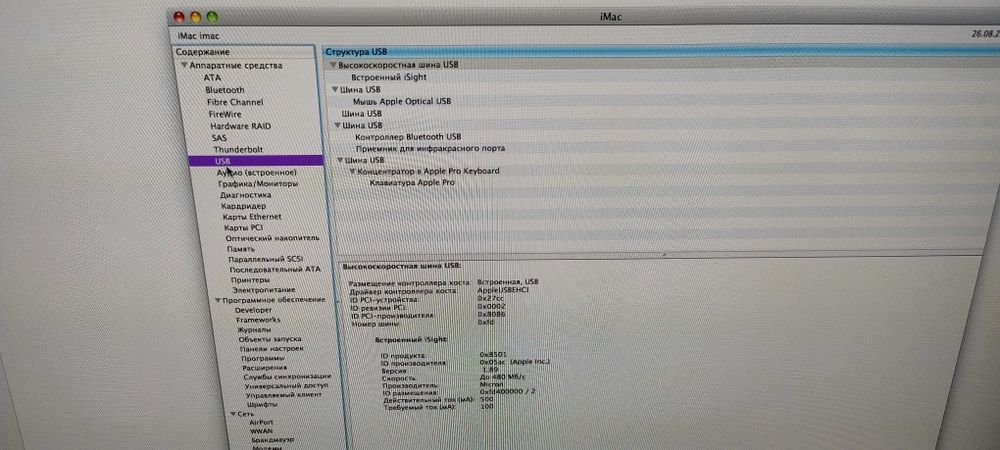Select highlighted USB sidebar entry
Image resolution: width=1000 pixels, height=450 pixels.
coord(256,161)
